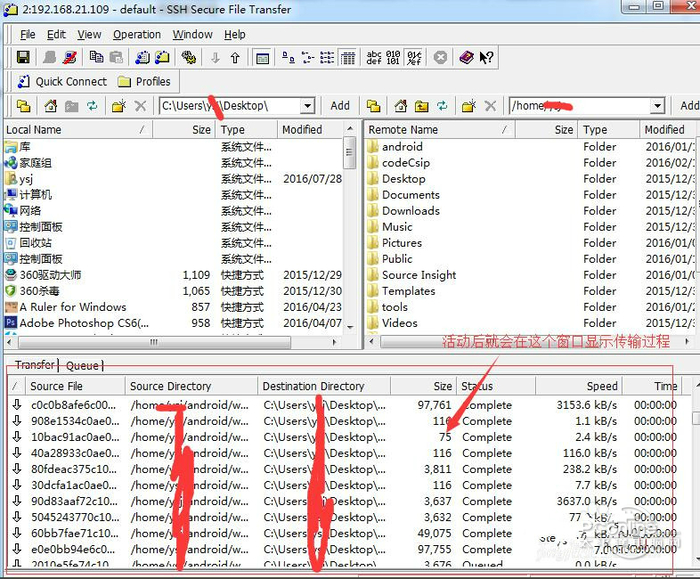700x579 pixels.
Task: Click the Save icon in the main toolbar
Action: [x=22, y=58]
